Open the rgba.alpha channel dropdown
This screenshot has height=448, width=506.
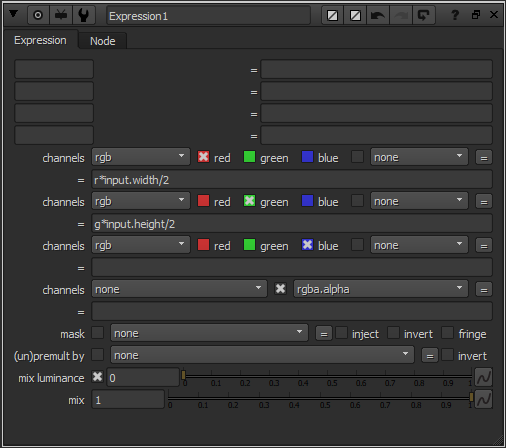[381, 289]
